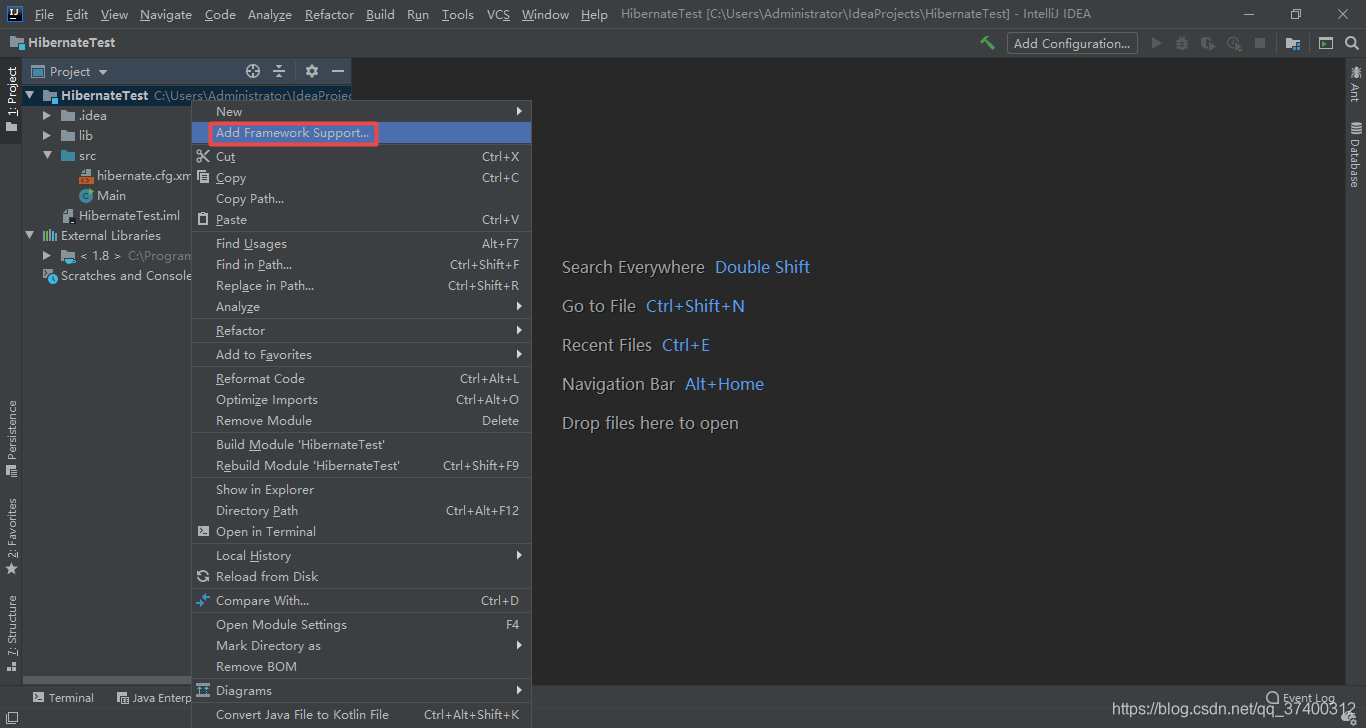Open Diagrams submenu
Screen dimensions: 1366x728
click(x=361, y=690)
